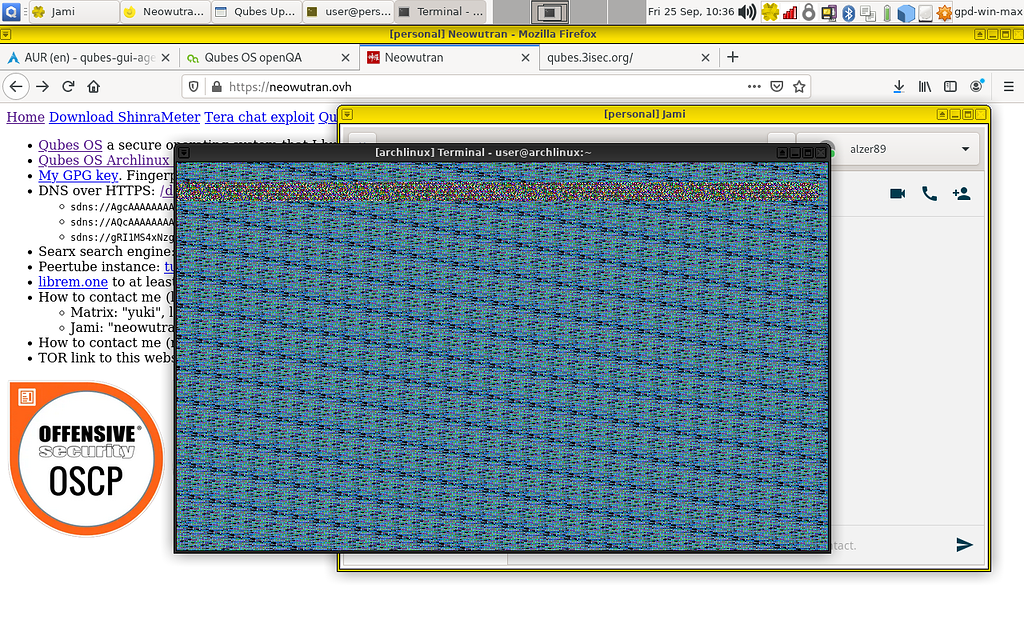Go to the Firefox home page
Image resolution: width=1024 pixels, height=640 pixels.
[x=94, y=86]
